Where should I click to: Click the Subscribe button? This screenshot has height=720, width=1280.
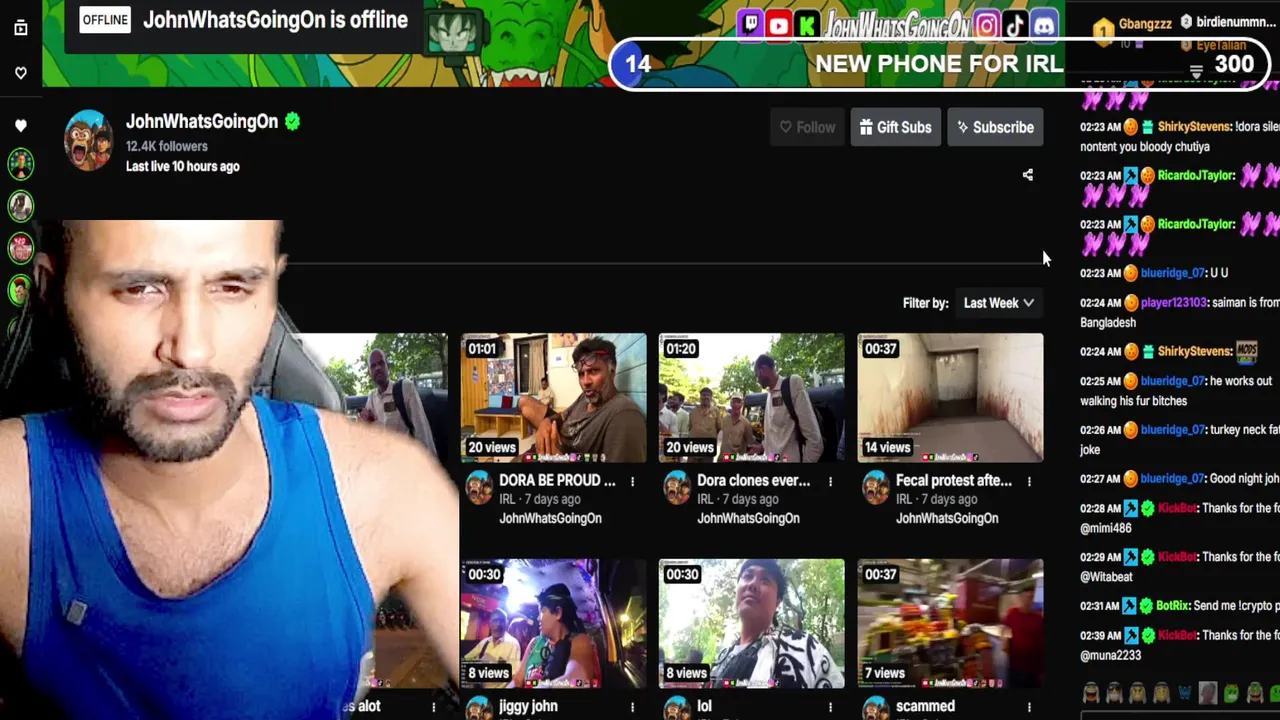point(995,127)
